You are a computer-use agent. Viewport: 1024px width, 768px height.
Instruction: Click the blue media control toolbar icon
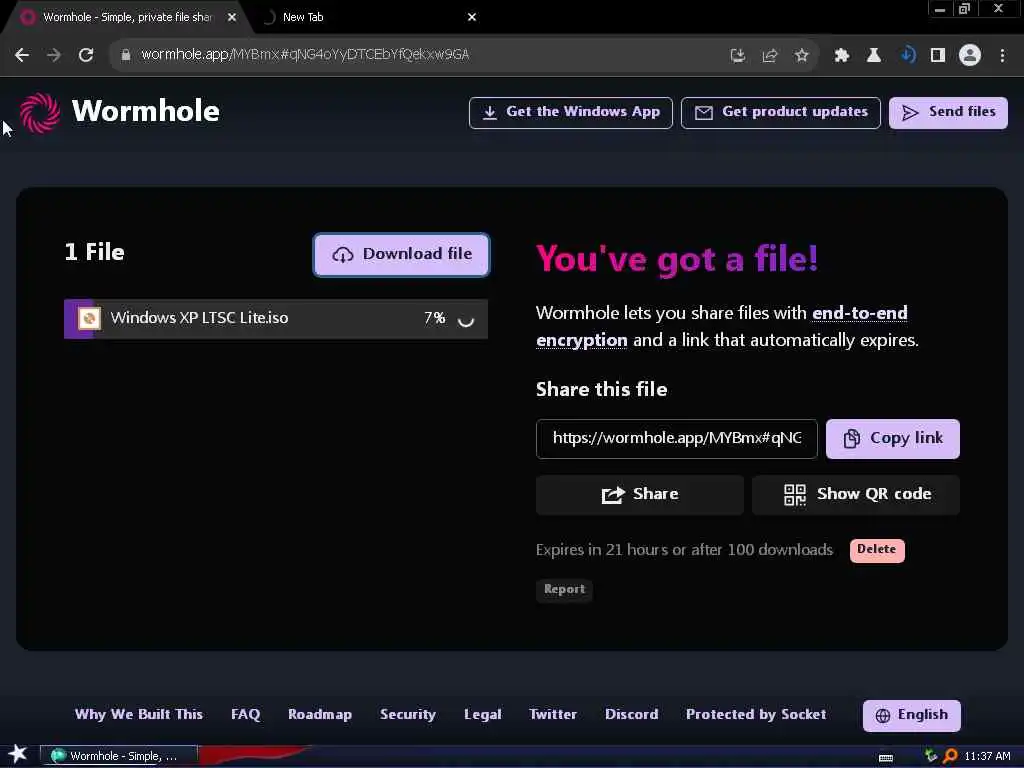point(907,55)
